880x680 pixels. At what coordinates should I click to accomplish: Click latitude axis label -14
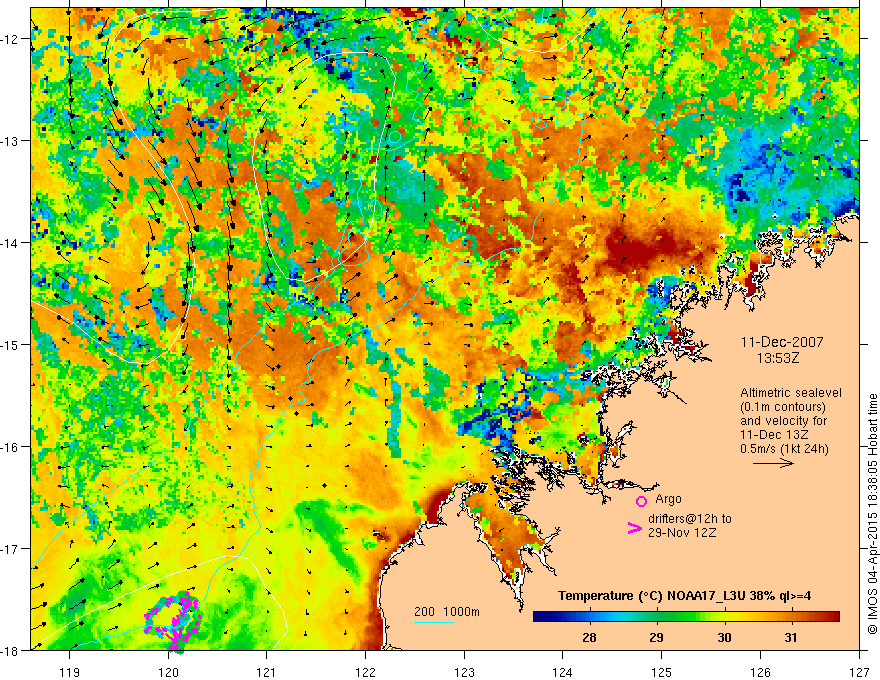click(x=11, y=243)
